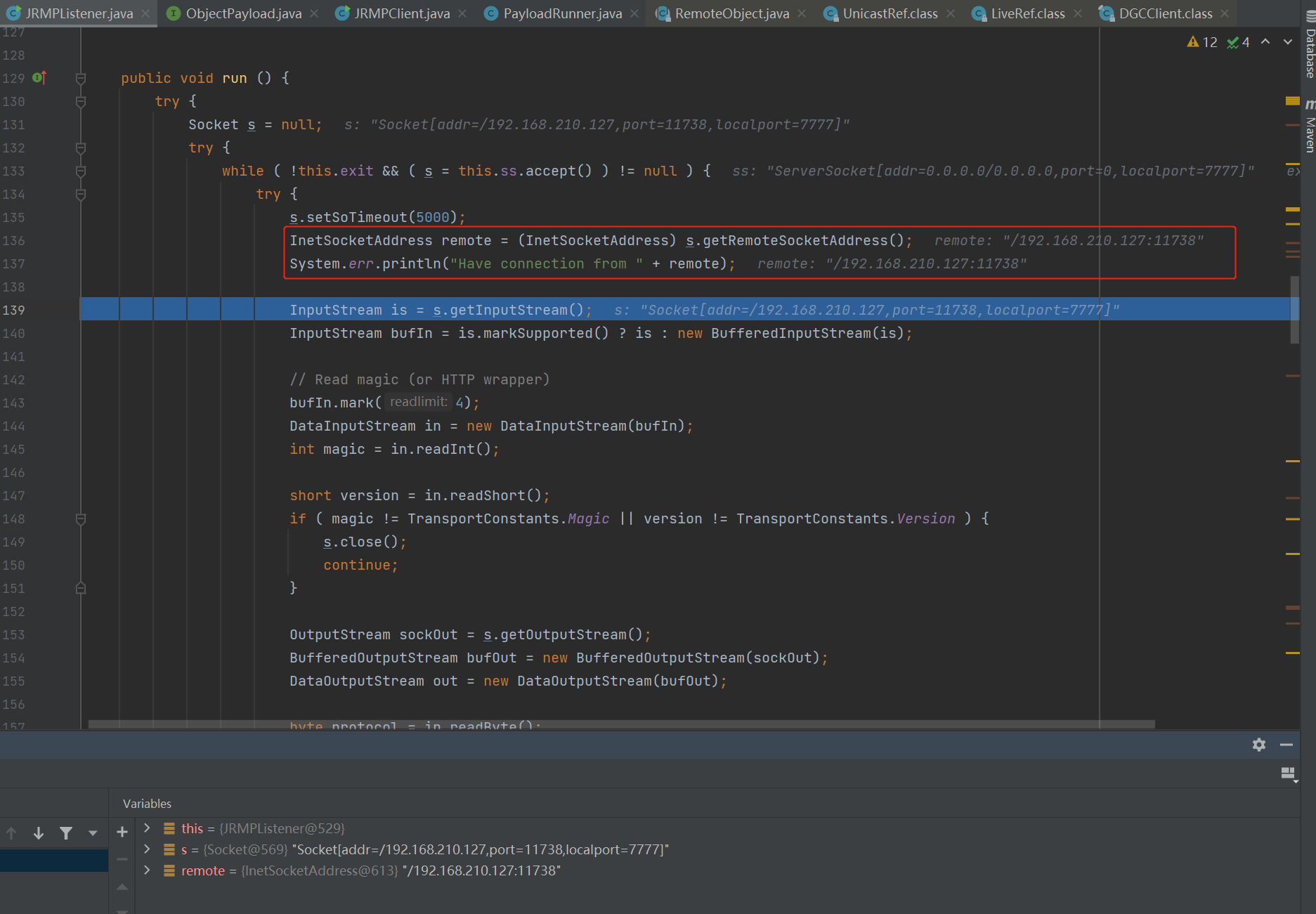
Task: Open the LiveRef.class tab
Action: pyautogui.click(x=1027, y=13)
